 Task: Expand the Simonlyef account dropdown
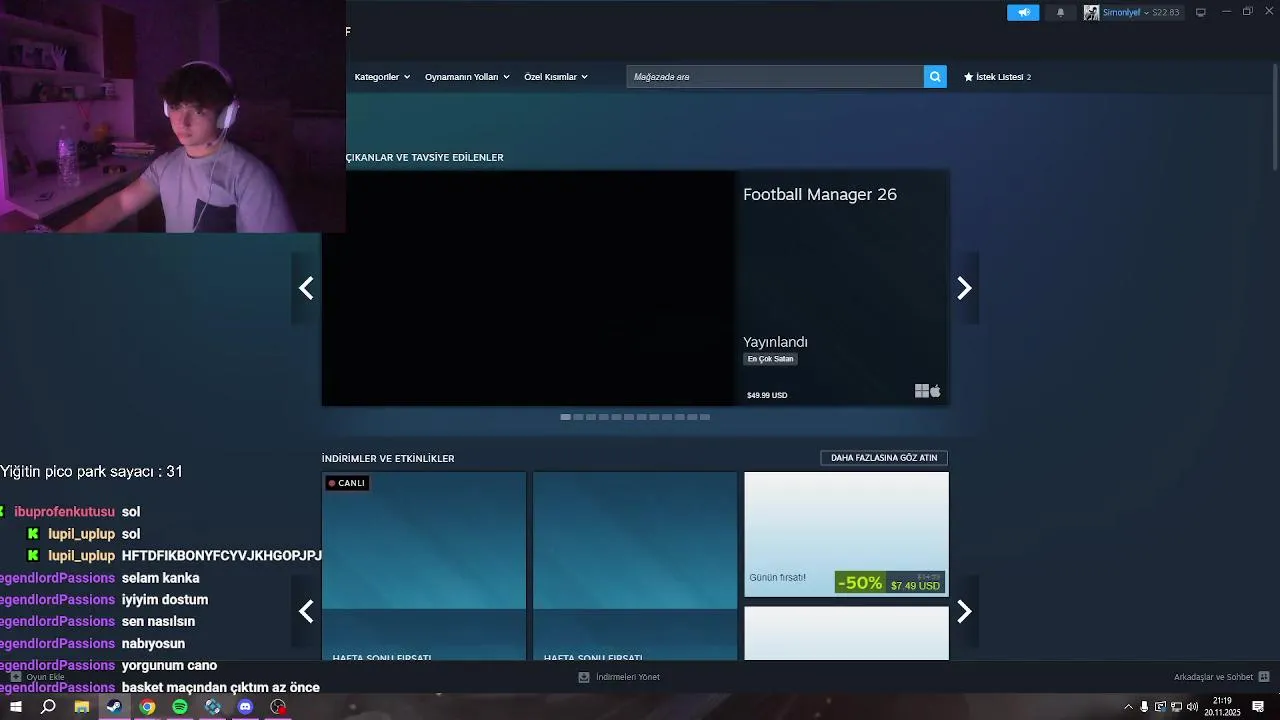[x=1125, y=12]
